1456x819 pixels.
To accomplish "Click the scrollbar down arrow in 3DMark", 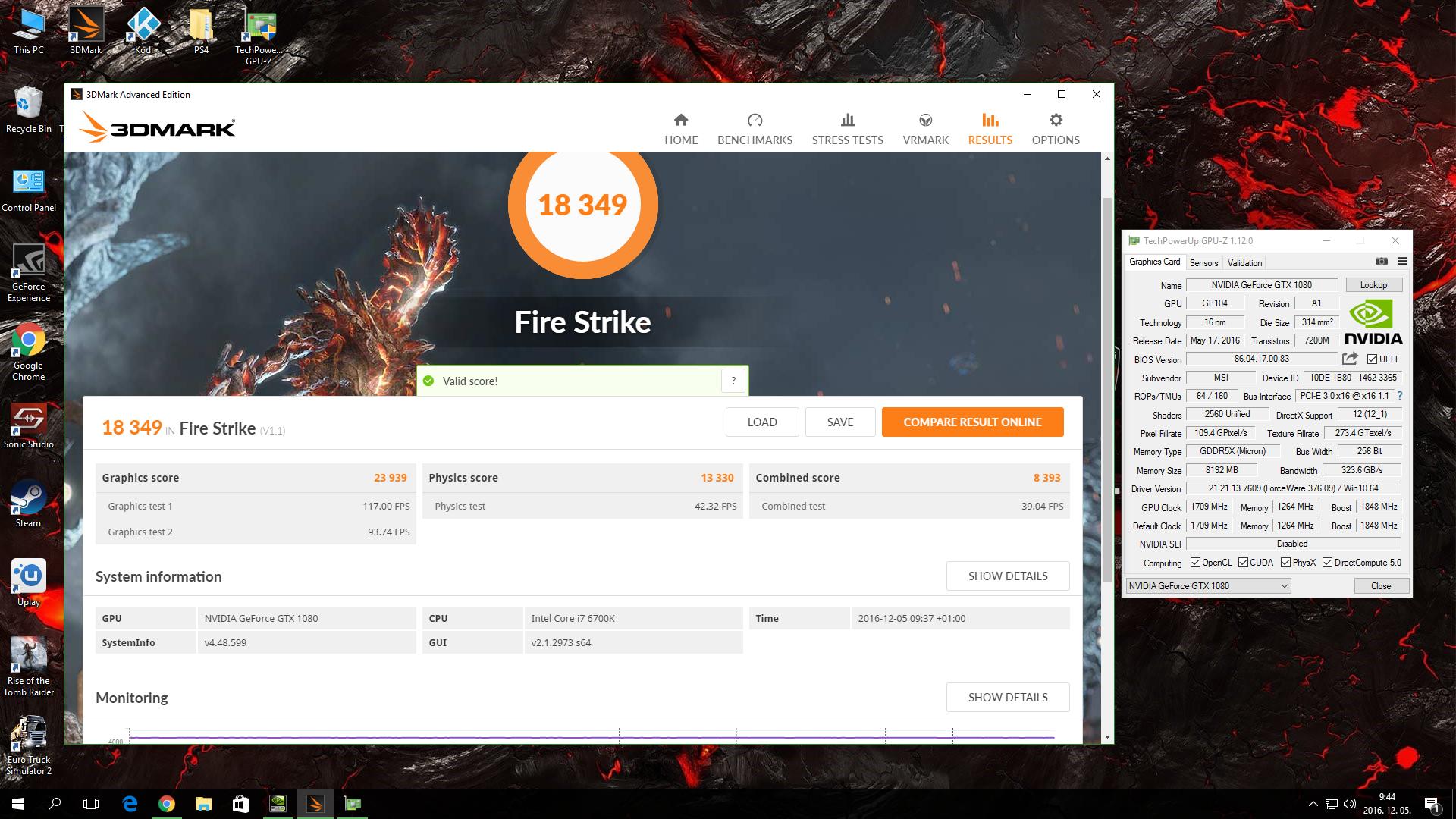I will coord(1107,737).
